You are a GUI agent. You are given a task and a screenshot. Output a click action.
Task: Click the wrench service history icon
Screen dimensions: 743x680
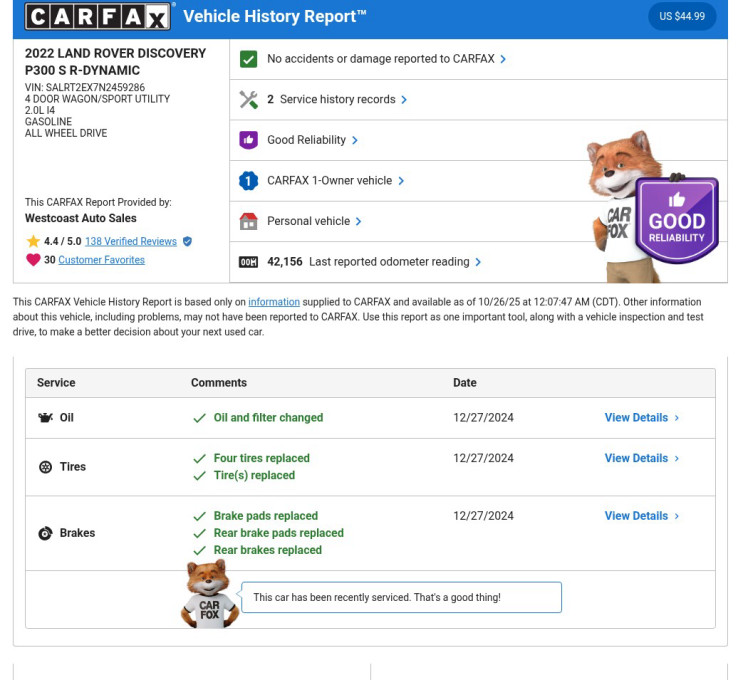[x=249, y=100]
